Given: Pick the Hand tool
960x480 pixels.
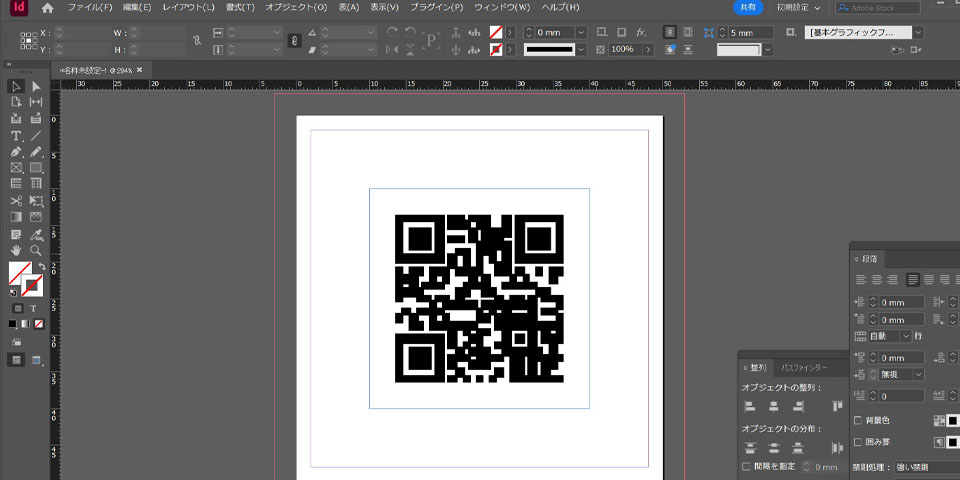Looking at the screenshot, I should tap(16, 250).
